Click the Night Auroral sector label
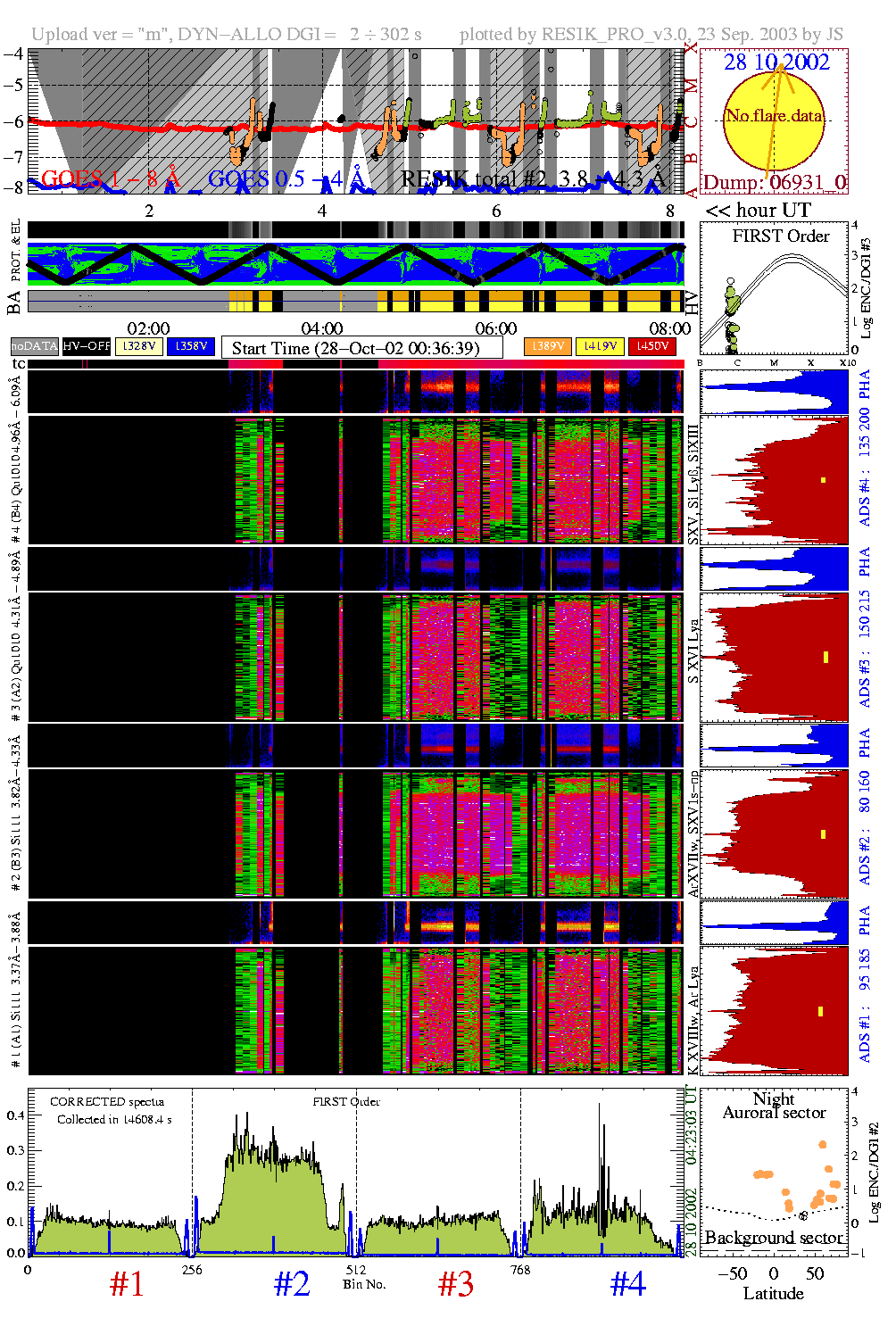This screenshot has width=896, height=1318. pos(774,1106)
